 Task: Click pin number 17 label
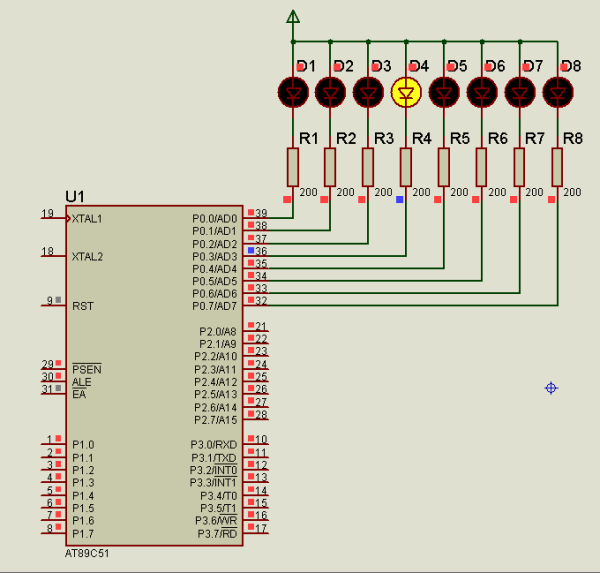(261, 529)
